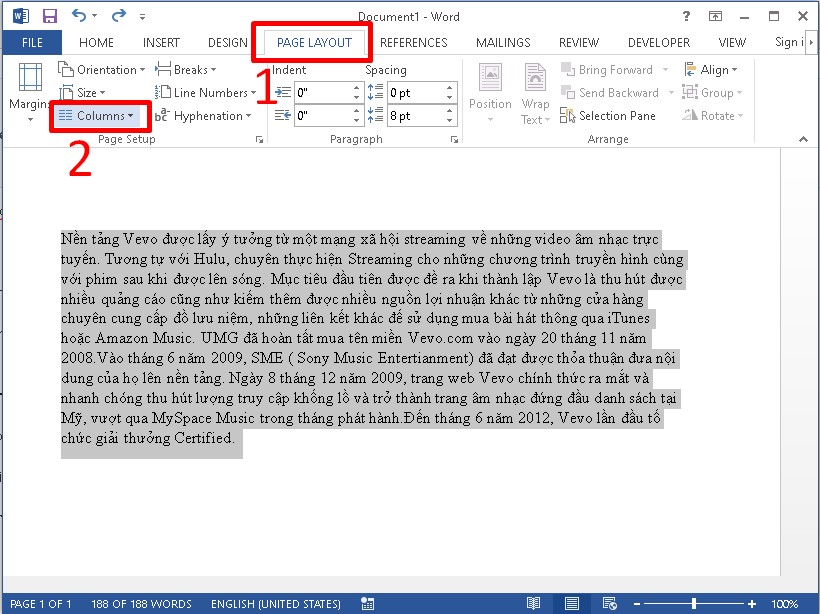The width and height of the screenshot is (820, 614).
Task: Zoom in using the zoom slider plus button
Action: 751,603
